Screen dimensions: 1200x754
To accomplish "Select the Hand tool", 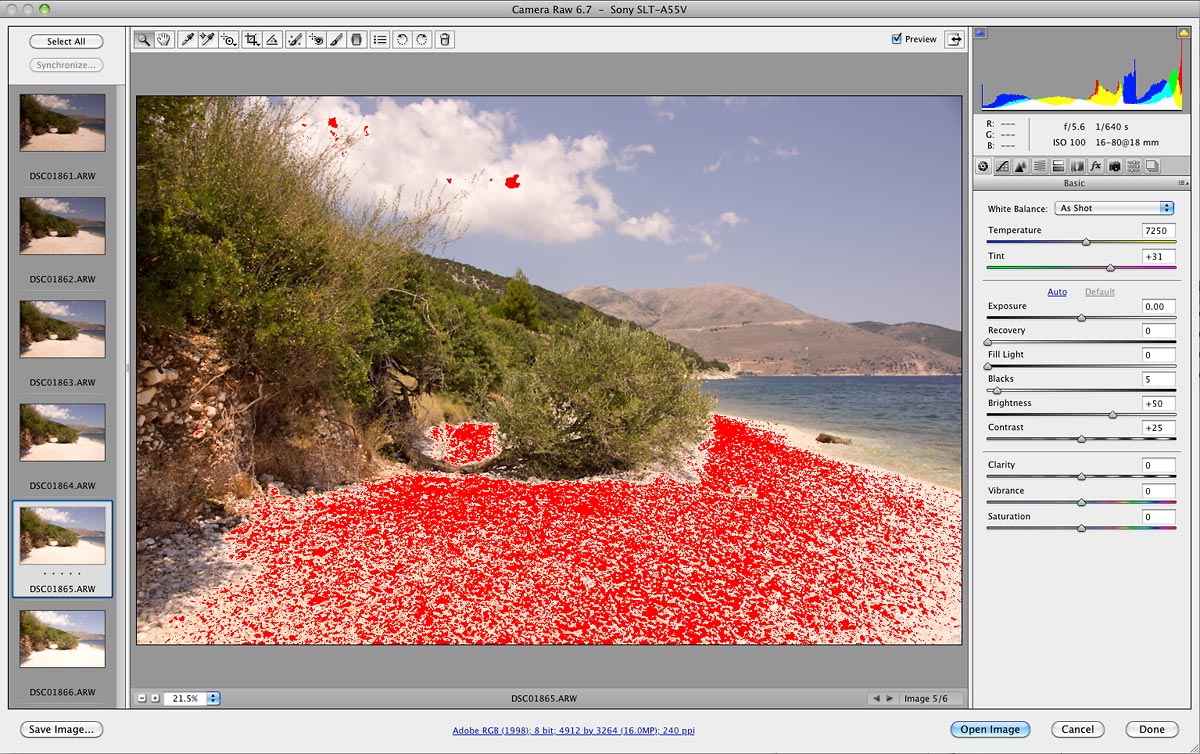I will (163, 40).
